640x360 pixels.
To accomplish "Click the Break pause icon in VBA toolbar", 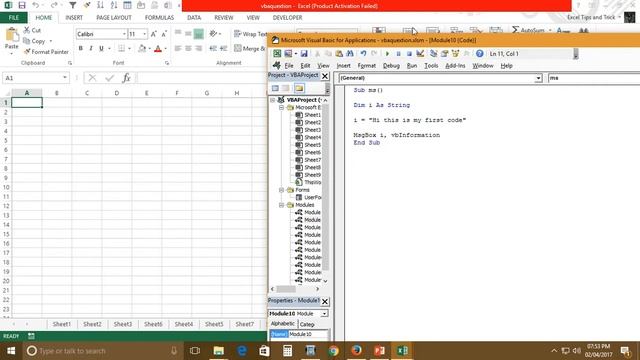I will (x=398, y=53).
